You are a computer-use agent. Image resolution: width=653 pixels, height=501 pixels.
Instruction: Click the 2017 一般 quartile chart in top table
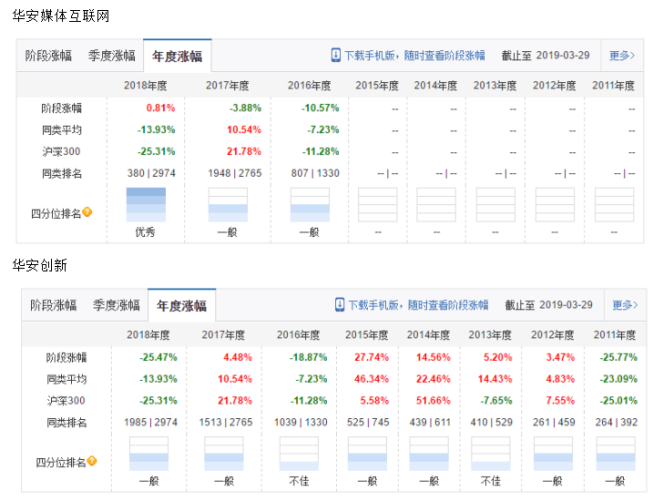click(228, 204)
